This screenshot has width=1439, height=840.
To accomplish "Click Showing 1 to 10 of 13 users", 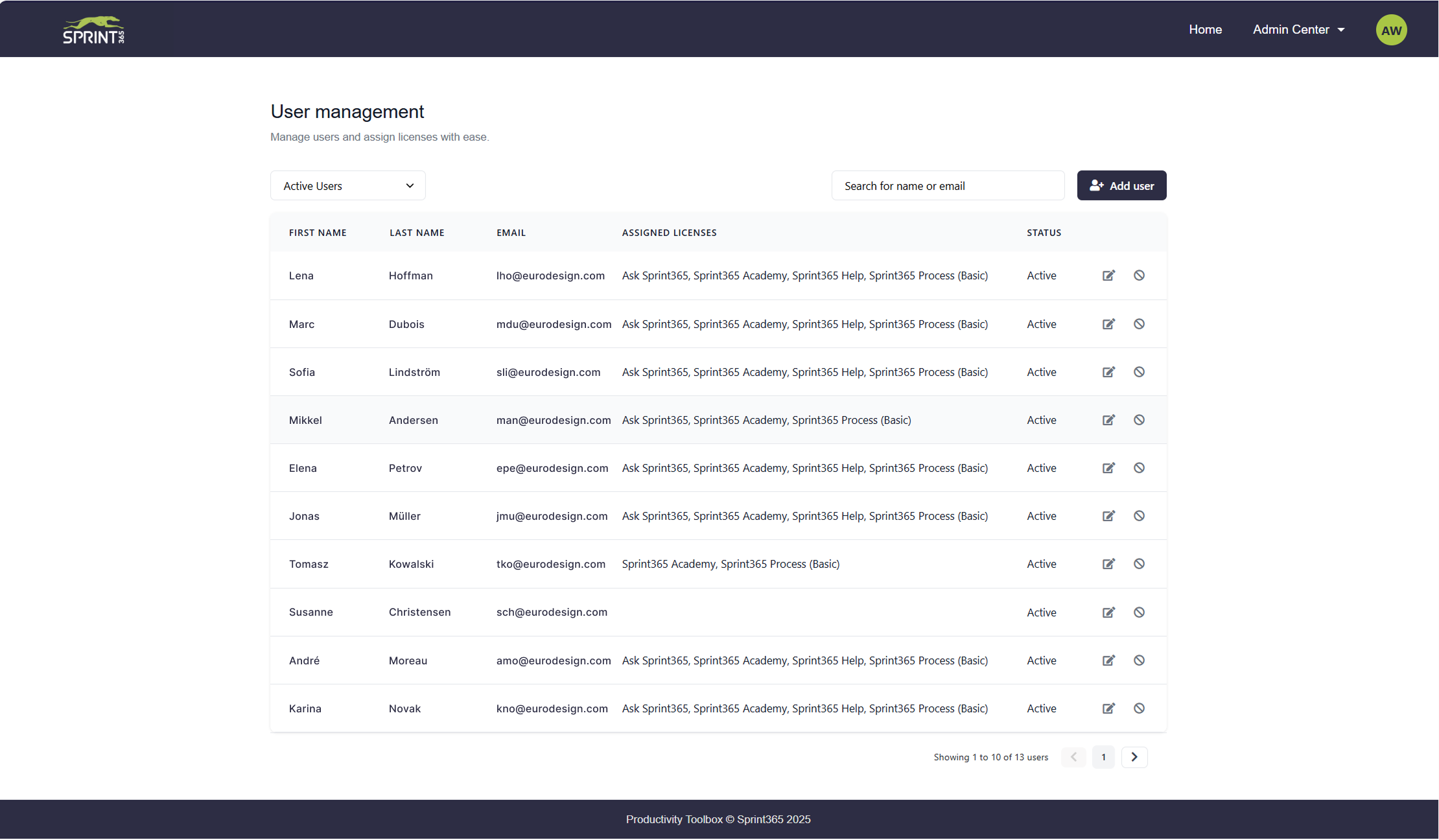I will (990, 757).
